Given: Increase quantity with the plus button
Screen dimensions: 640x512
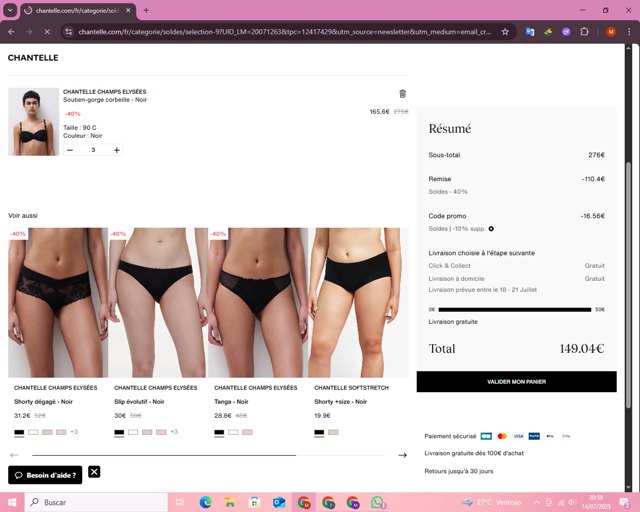Looking at the screenshot, I should pos(117,150).
